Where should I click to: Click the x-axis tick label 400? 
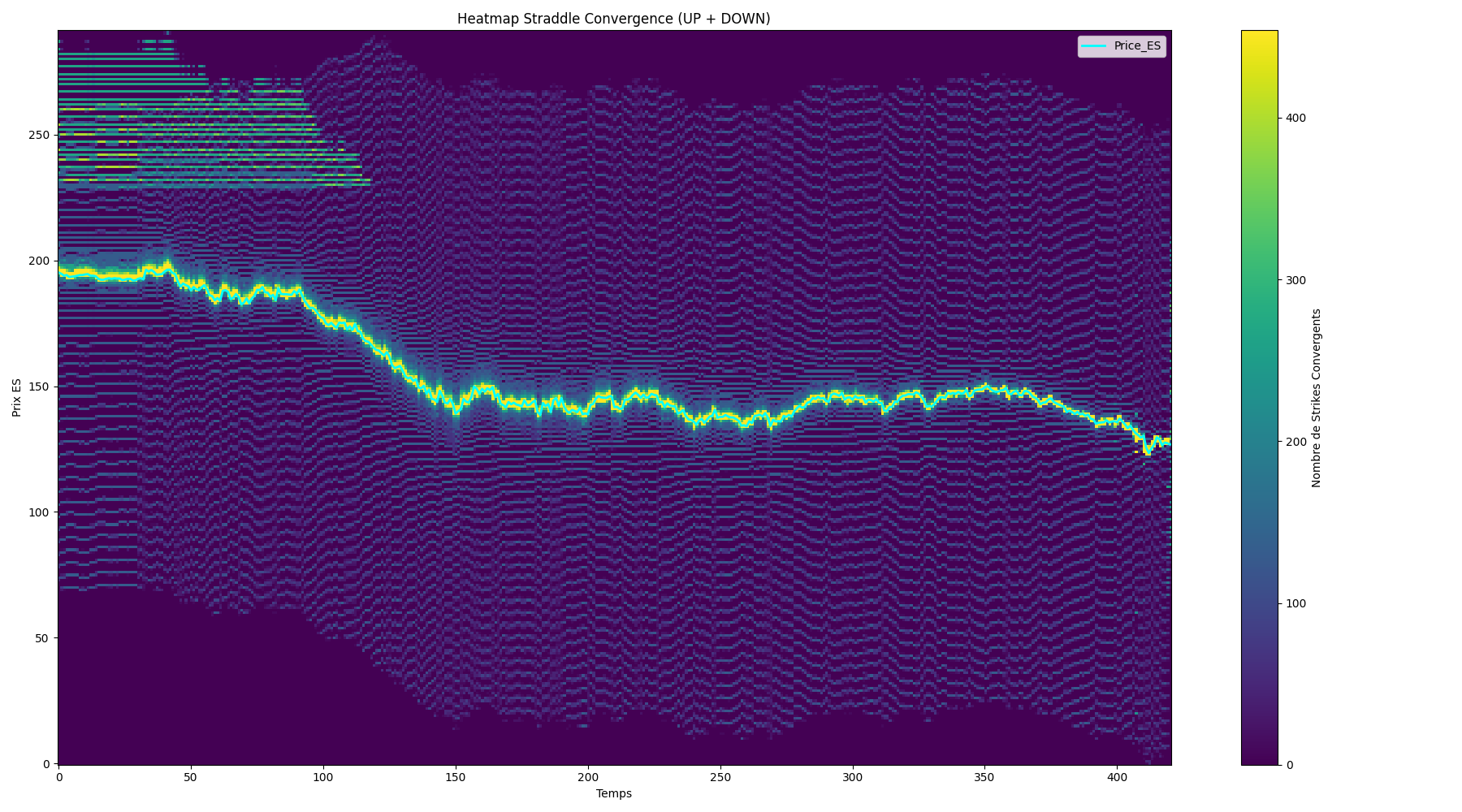[1118, 777]
